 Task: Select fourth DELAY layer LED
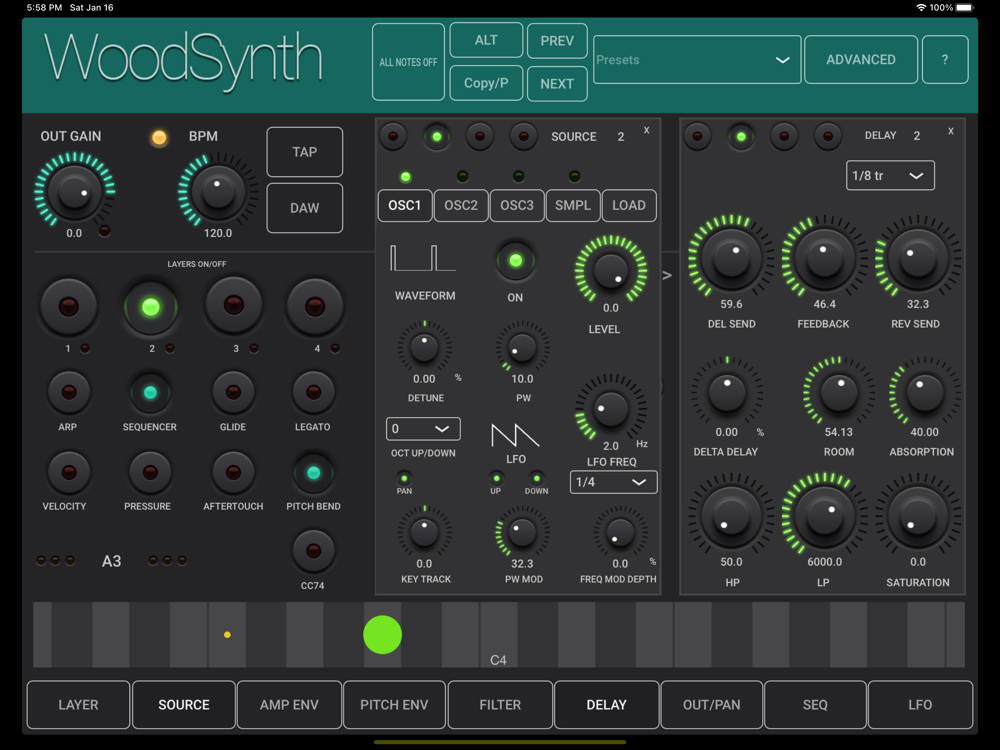[828, 136]
